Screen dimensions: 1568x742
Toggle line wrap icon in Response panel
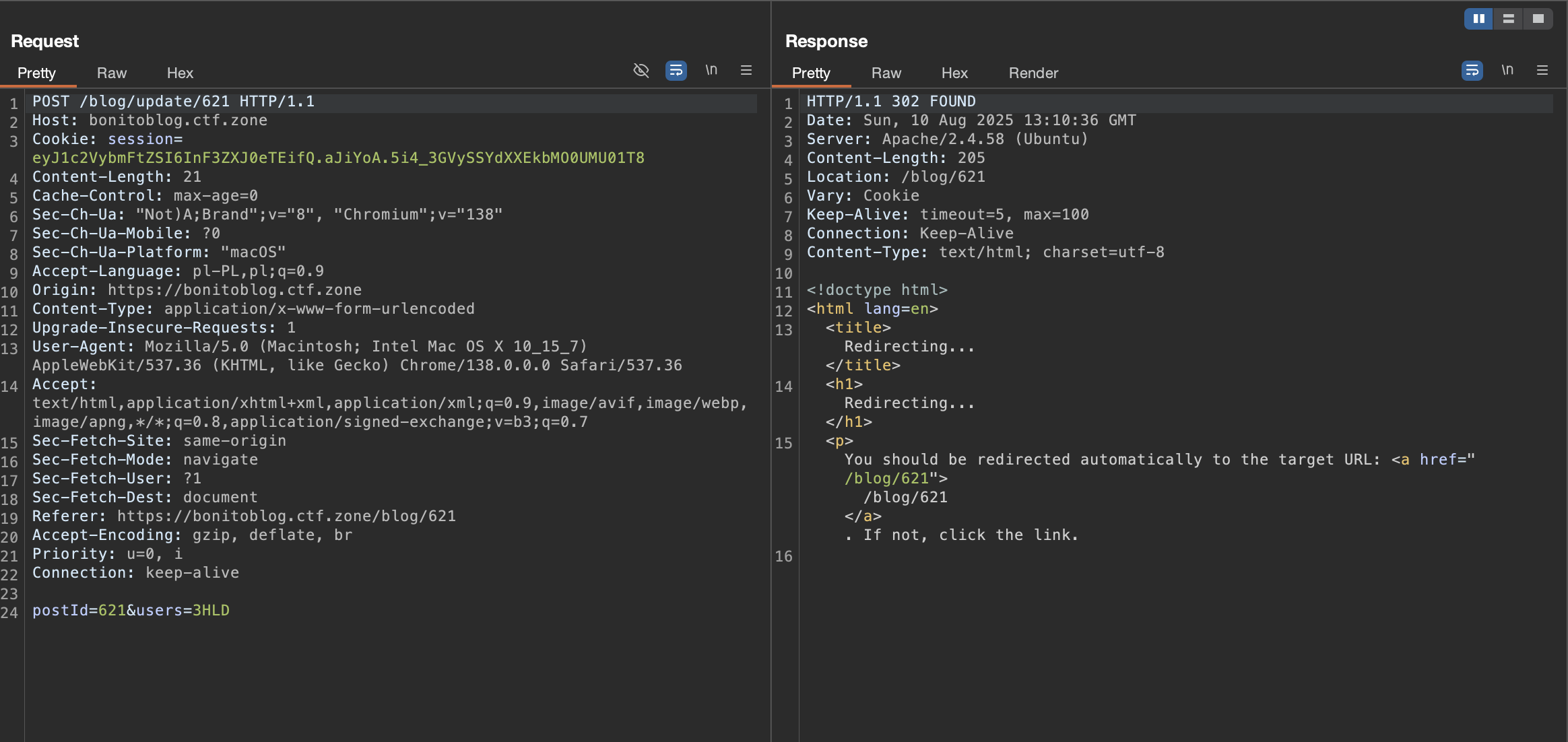click(1472, 70)
